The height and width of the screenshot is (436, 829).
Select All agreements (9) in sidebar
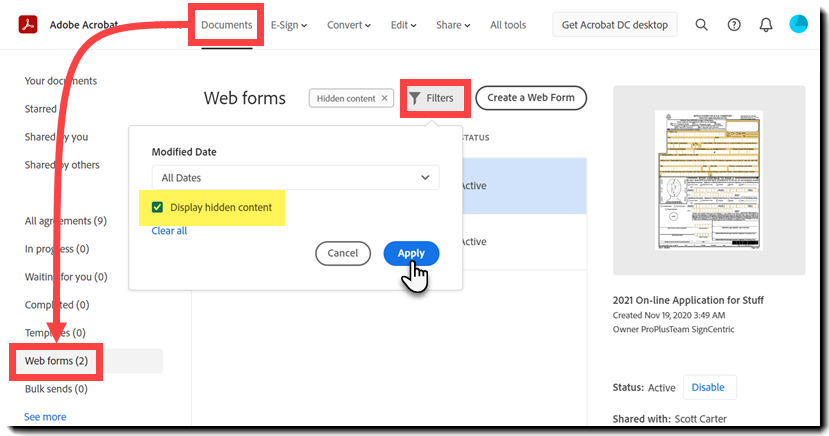click(66, 221)
